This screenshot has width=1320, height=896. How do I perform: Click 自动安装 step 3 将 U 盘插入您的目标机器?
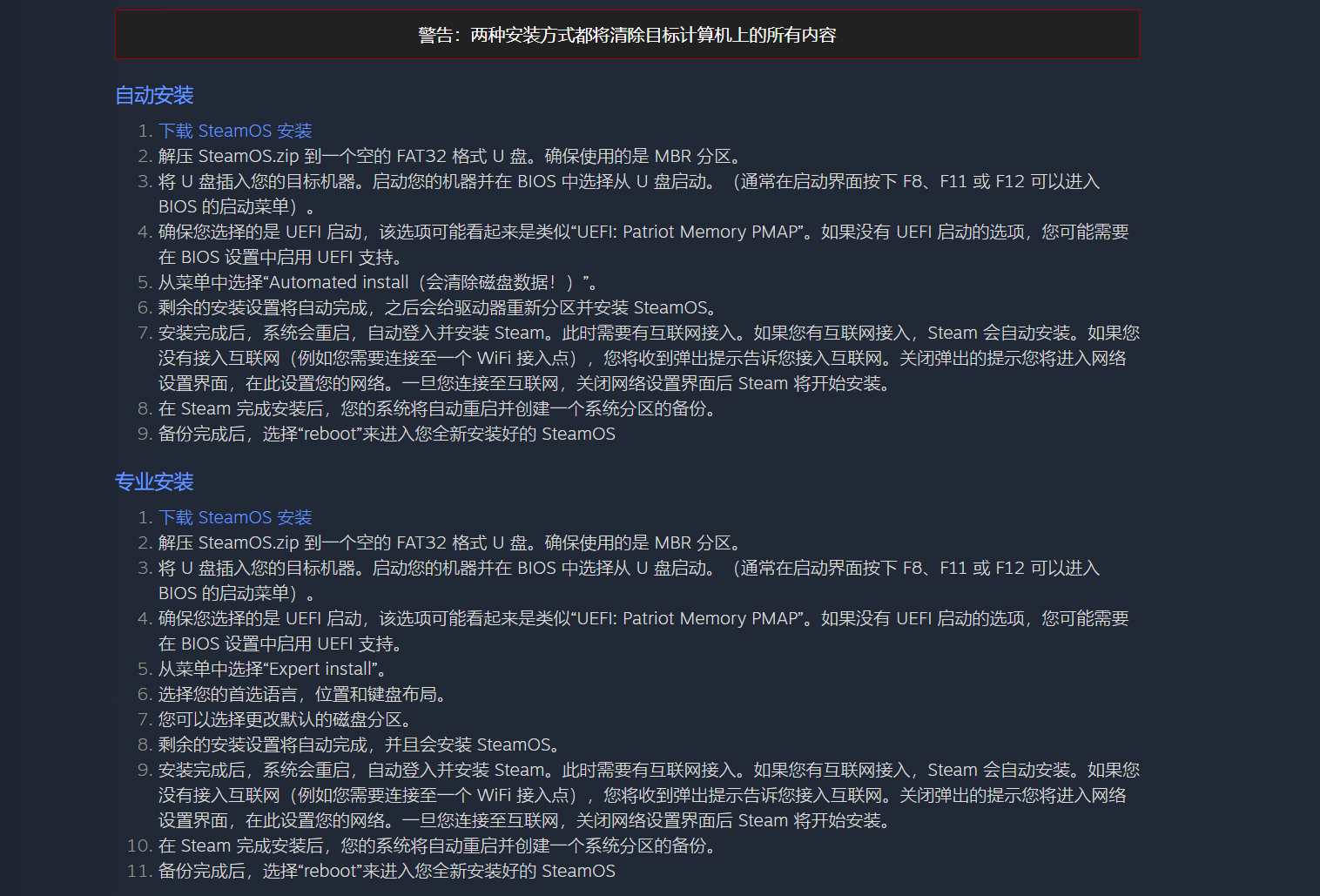630,194
